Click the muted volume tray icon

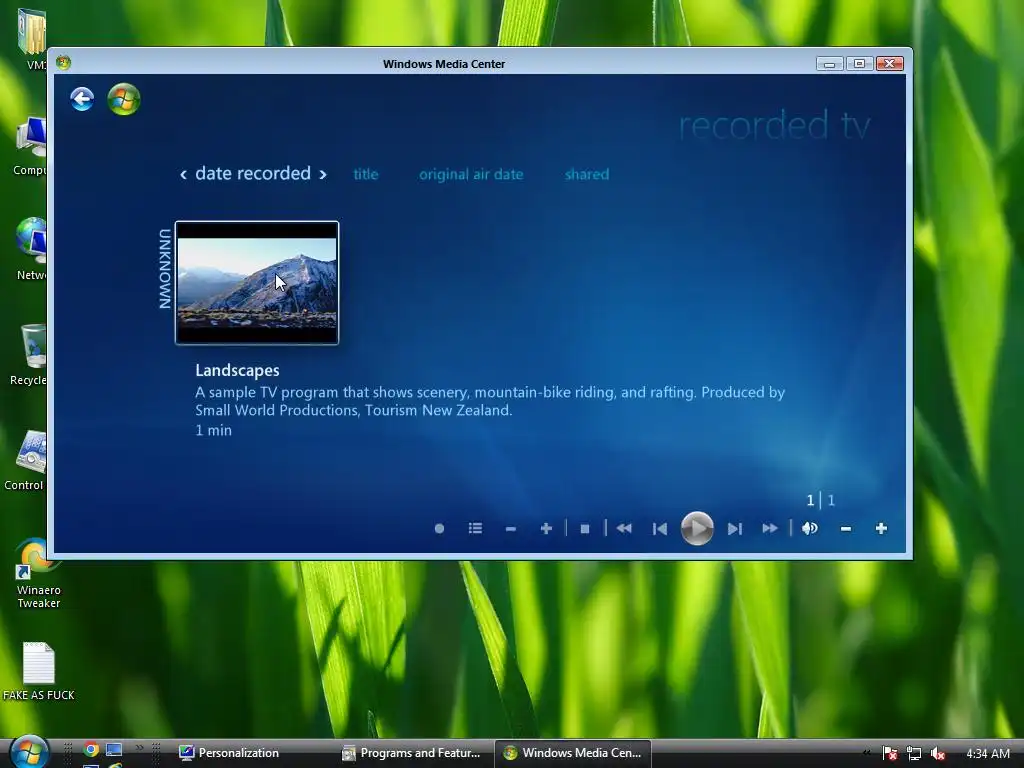[938, 754]
